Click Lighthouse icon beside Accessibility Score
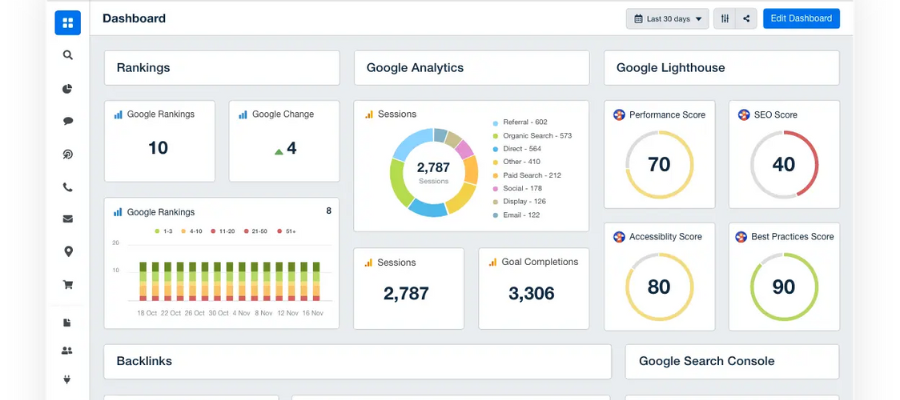900x400 pixels. point(619,236)
